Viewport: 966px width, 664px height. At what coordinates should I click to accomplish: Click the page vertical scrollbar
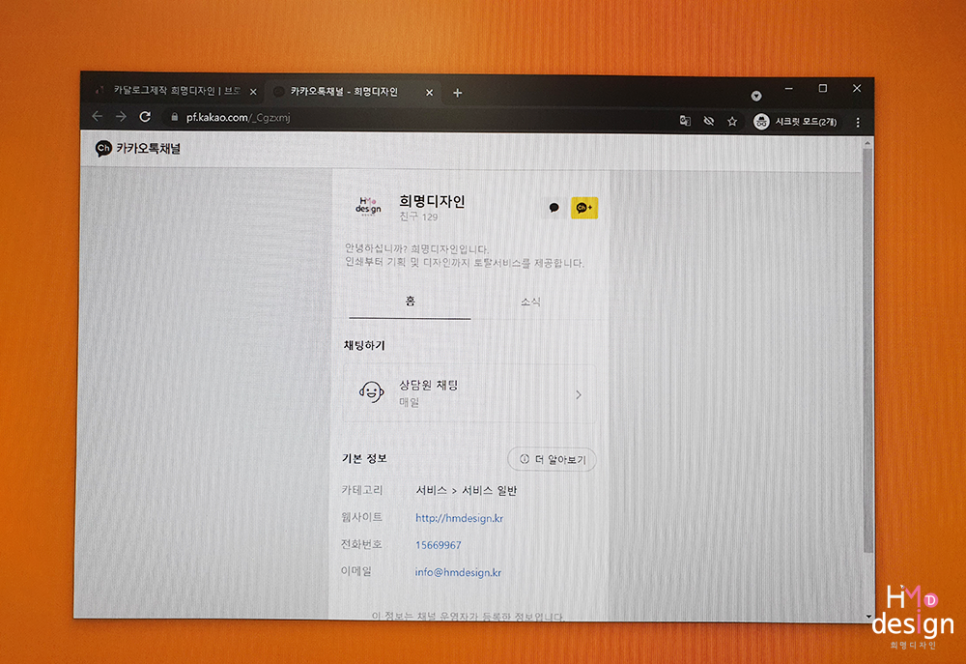[867, 351]
